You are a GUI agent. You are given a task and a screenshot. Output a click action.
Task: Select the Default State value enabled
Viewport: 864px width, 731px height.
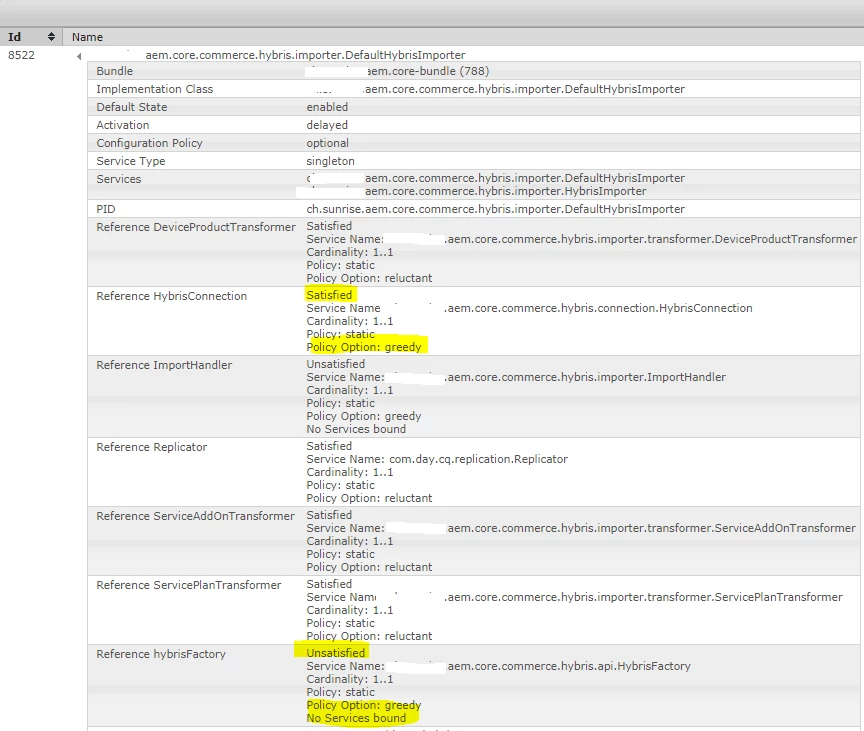(327, 107)
